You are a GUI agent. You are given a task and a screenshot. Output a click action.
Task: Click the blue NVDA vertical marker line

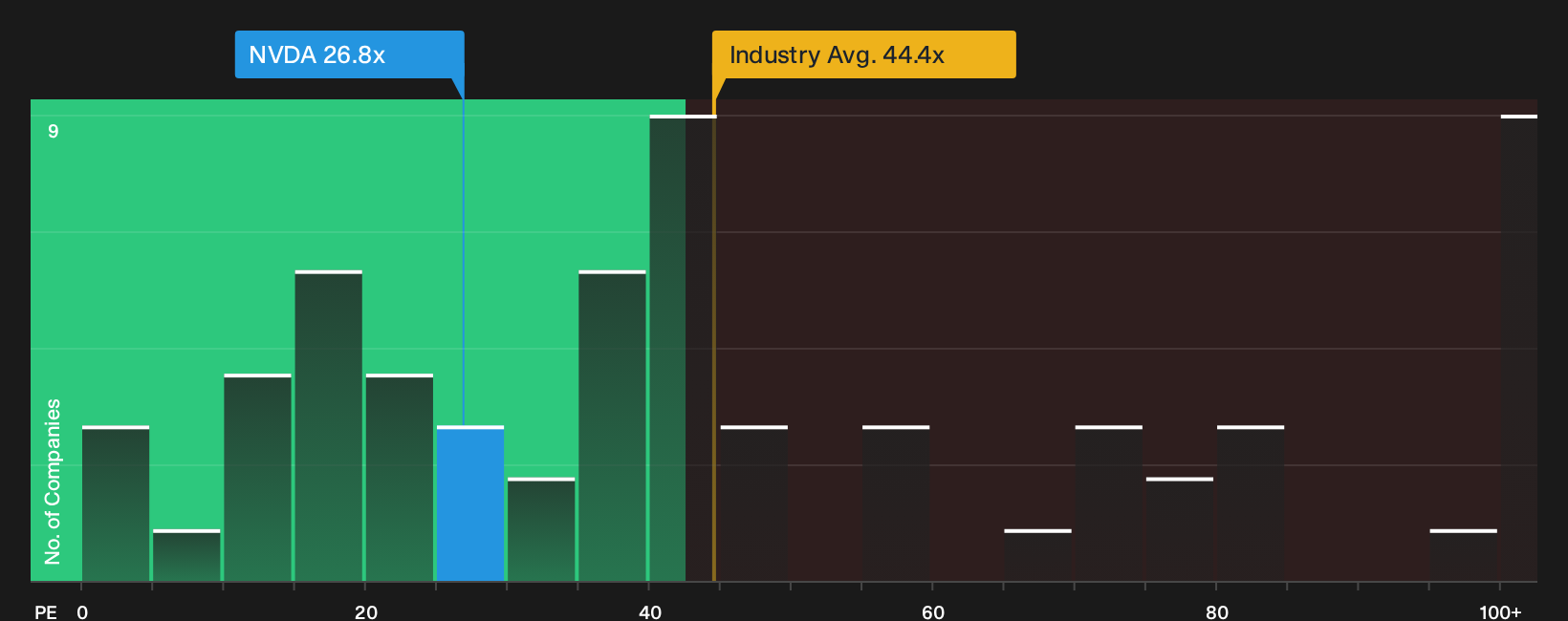pyautogui.click(x=464, y=262)
